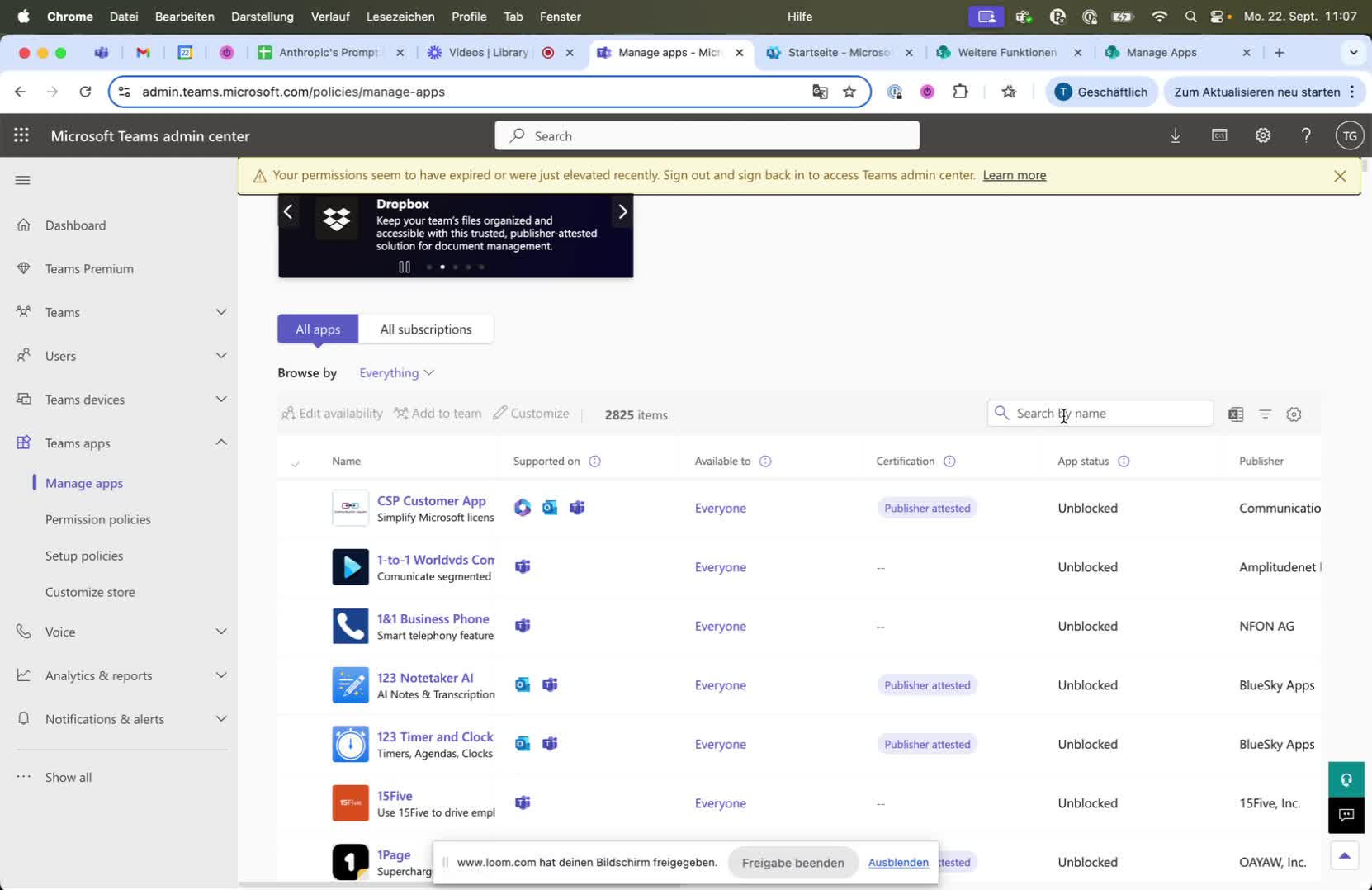The height and width of the screenshot is (890, 1372).
Task: Open column settings gear icon
Action: click(1294, 414)
